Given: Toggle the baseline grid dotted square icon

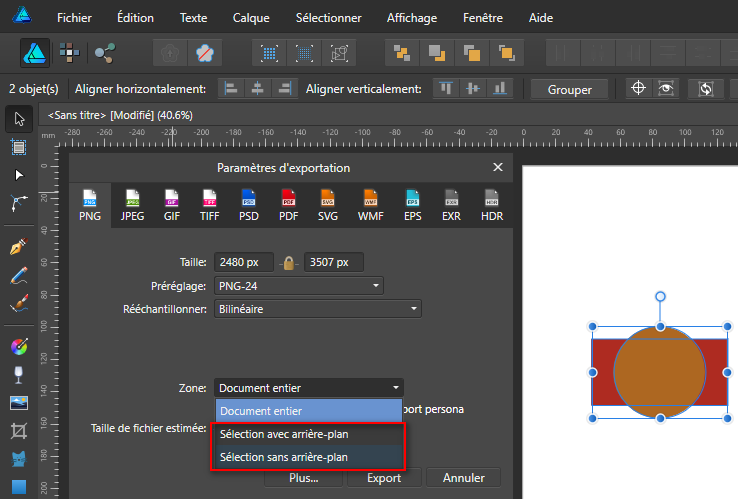Looking at the screenshot, I should [304, 53].
